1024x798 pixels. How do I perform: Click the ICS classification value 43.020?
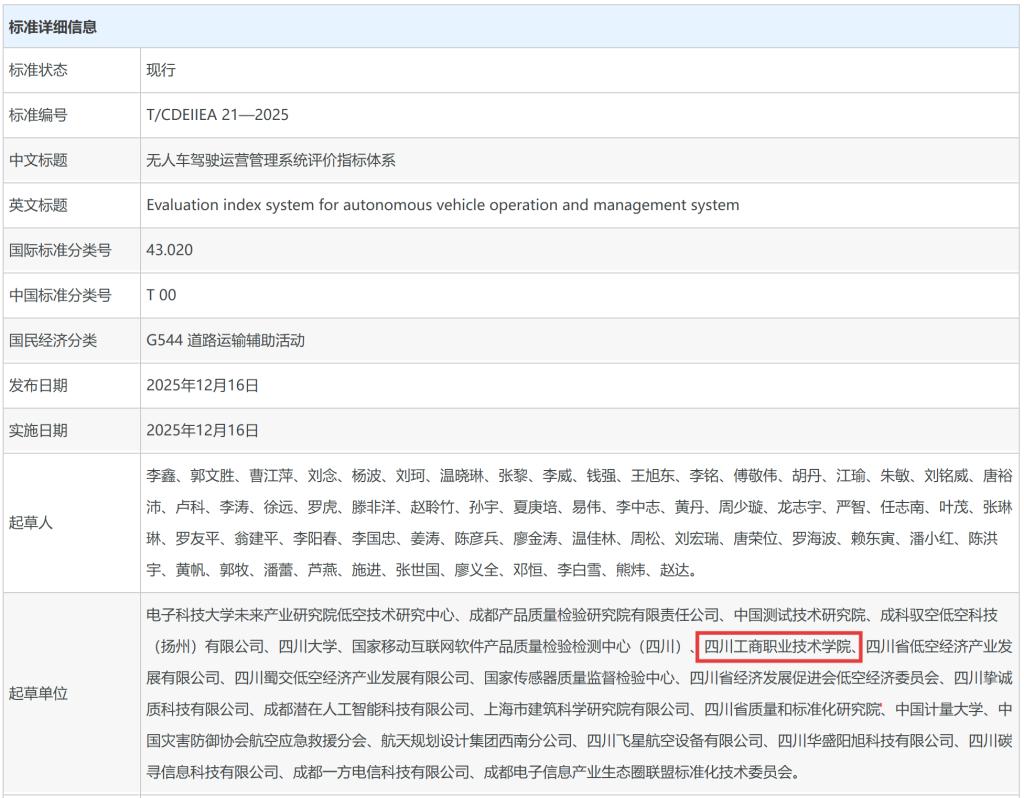169,250
